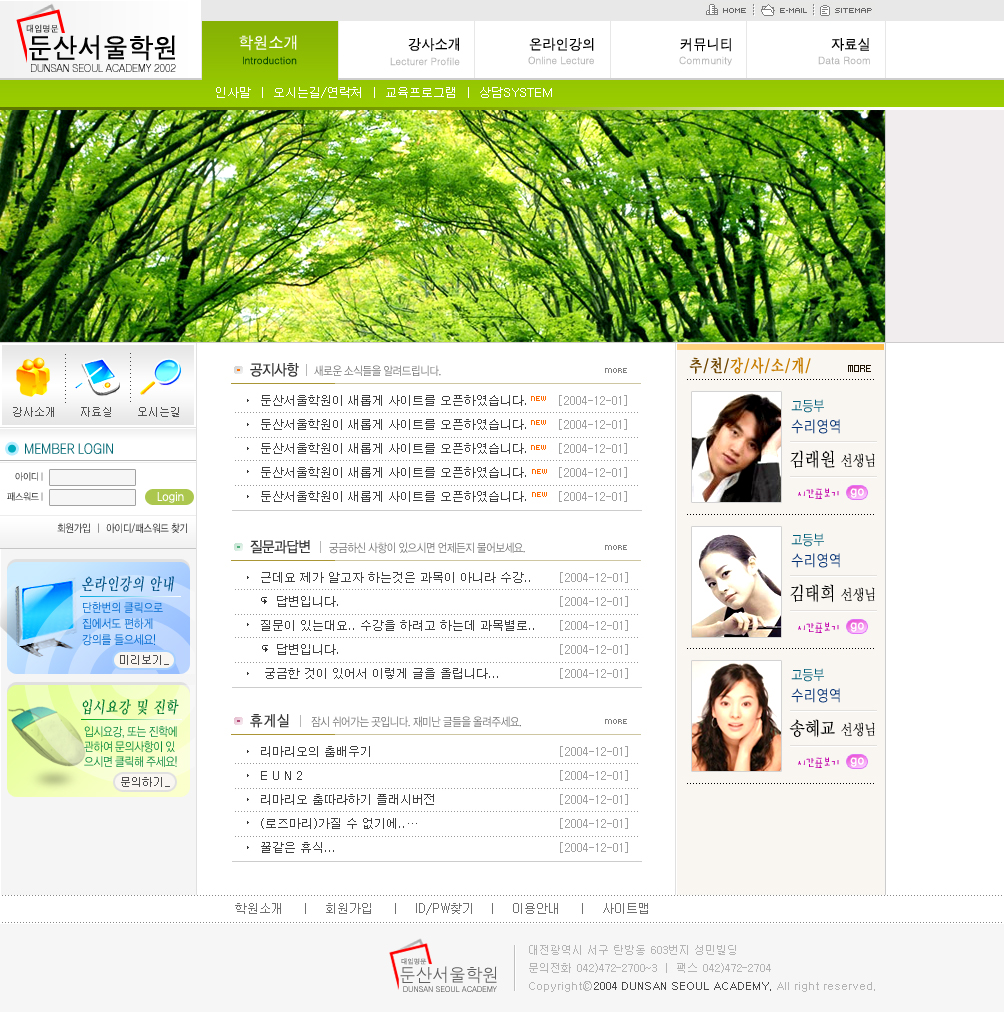Click the 아이디 input field

[92, 477]
